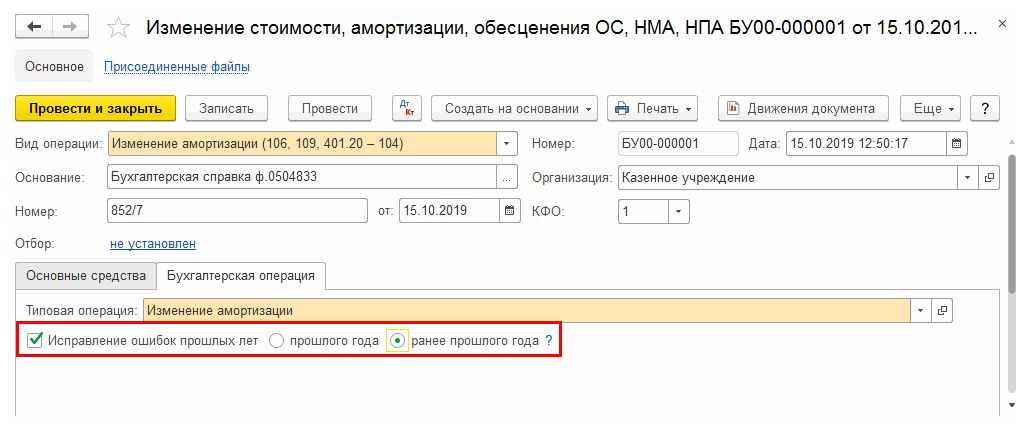
Task: Expand the Типовая операция dropdown
Action: tap(921, 311)
